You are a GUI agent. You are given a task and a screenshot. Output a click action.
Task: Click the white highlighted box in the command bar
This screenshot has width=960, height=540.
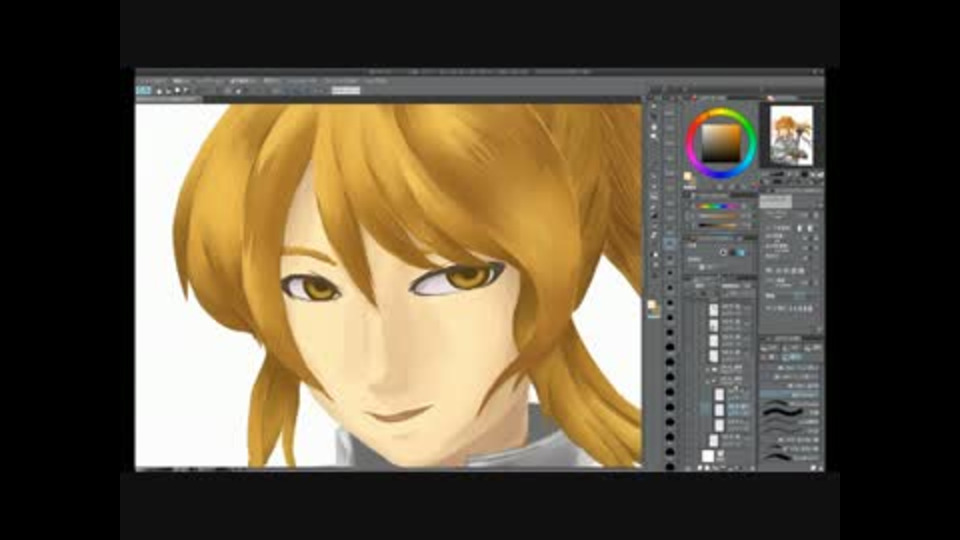[x=346, y=91]
